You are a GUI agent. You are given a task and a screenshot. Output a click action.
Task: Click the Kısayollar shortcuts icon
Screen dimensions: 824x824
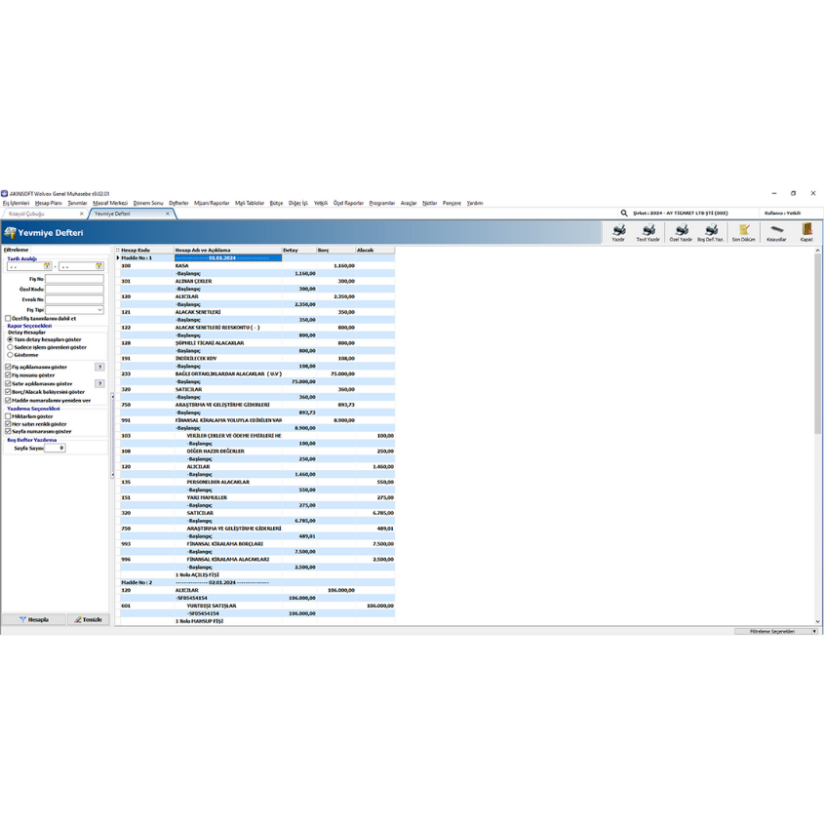[x=775, y=231]
